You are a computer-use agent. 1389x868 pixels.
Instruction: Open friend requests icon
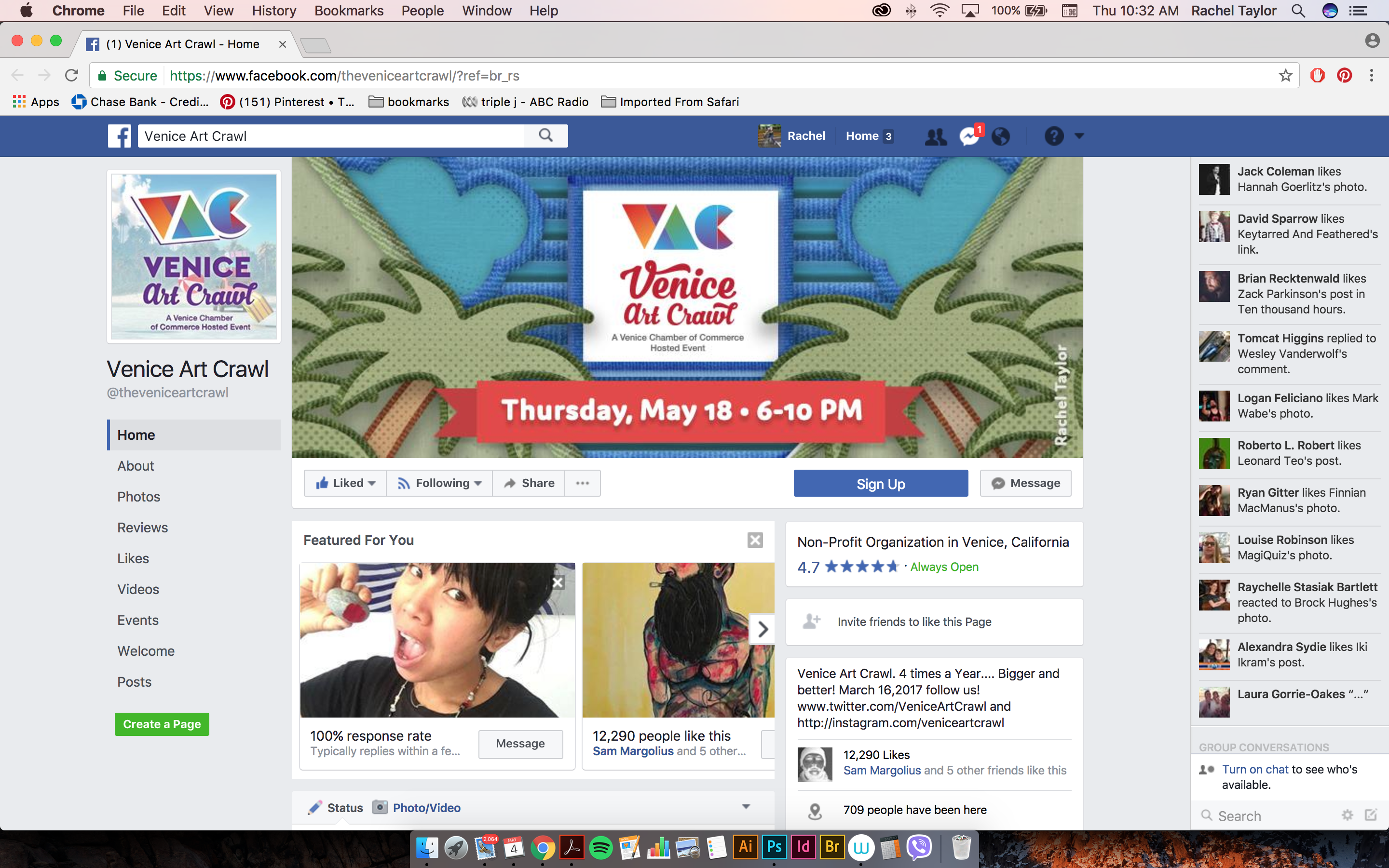[936, 136]
